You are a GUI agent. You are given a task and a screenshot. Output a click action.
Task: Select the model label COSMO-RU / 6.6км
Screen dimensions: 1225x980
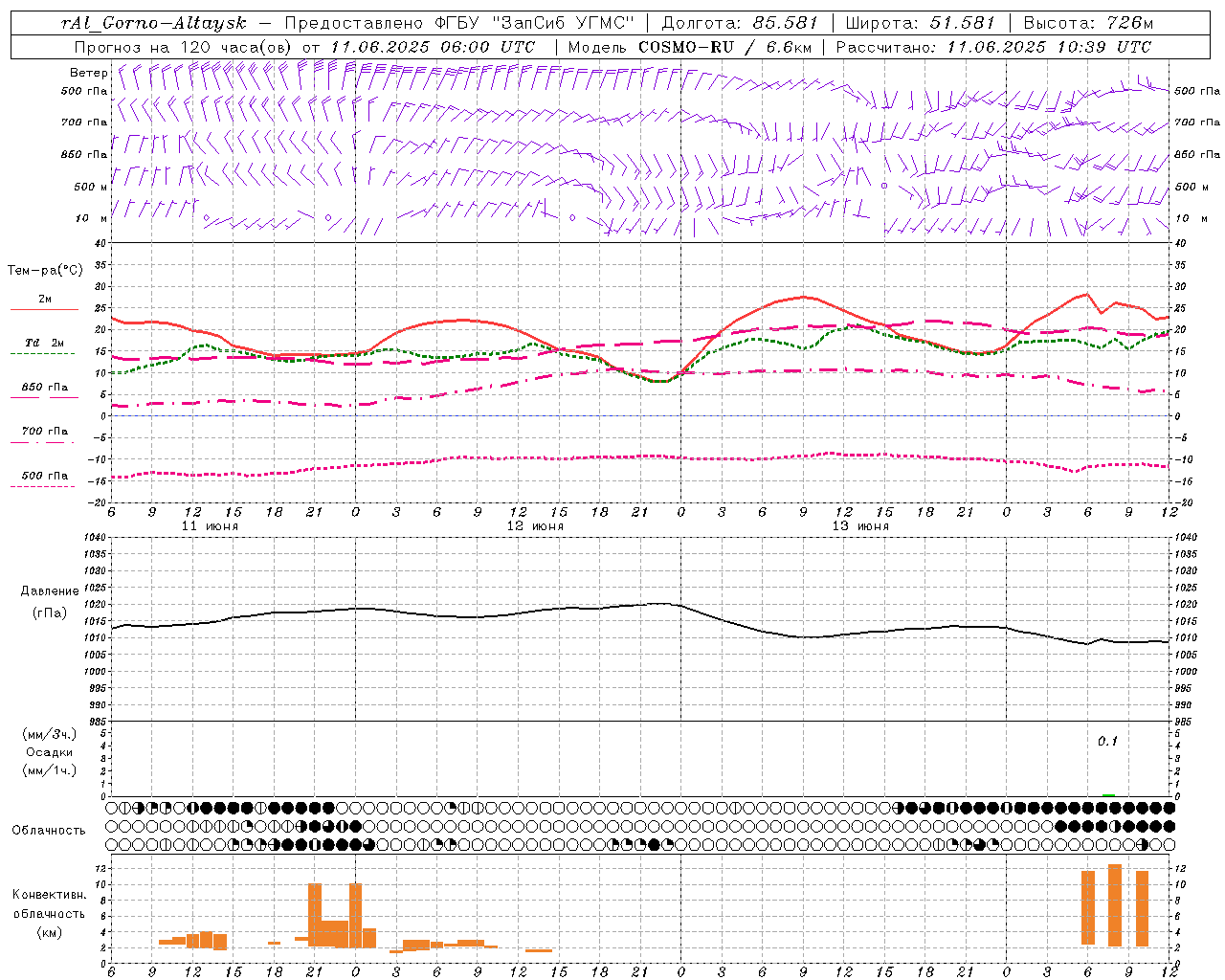[x=724, y=47]
